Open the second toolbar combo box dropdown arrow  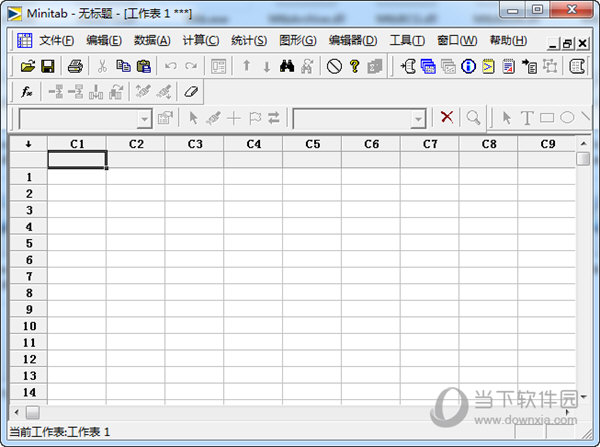tap(418, 119)
